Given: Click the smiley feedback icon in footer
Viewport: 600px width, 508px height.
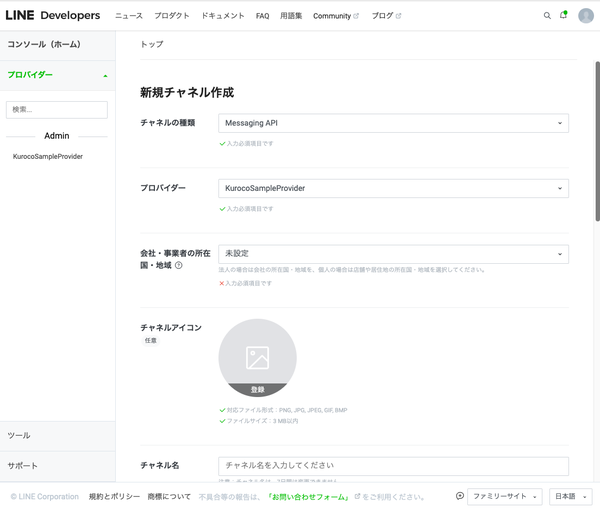Looking at the screenshot, I should pos(460,496).
